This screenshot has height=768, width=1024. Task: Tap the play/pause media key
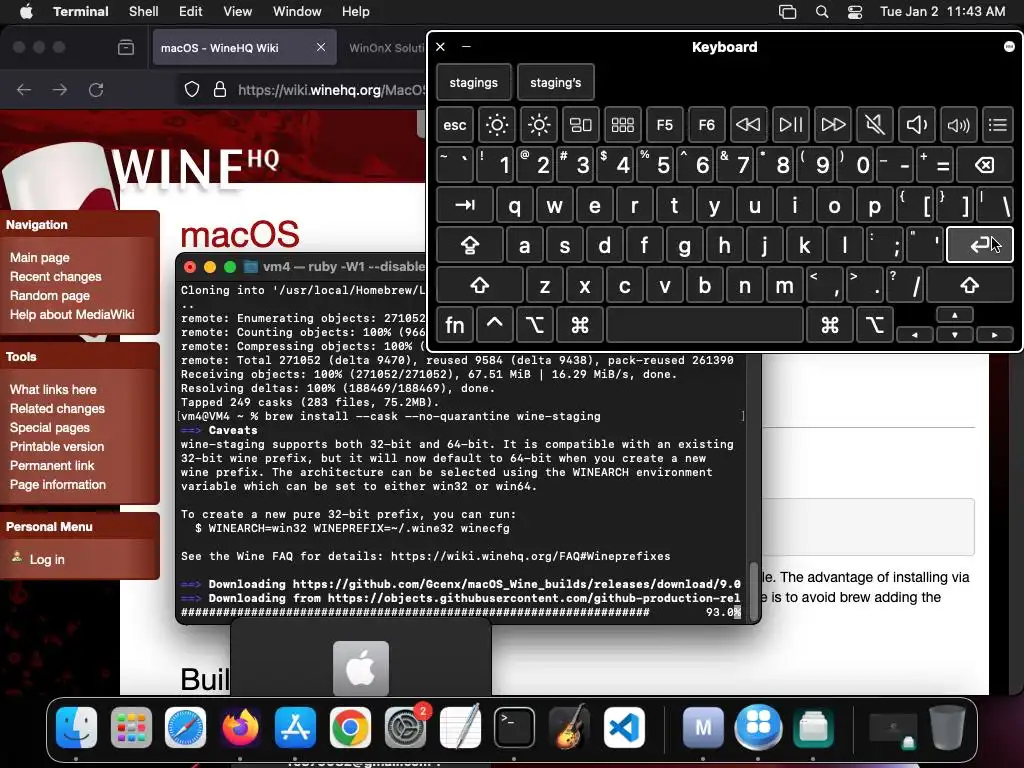[790, 125]
